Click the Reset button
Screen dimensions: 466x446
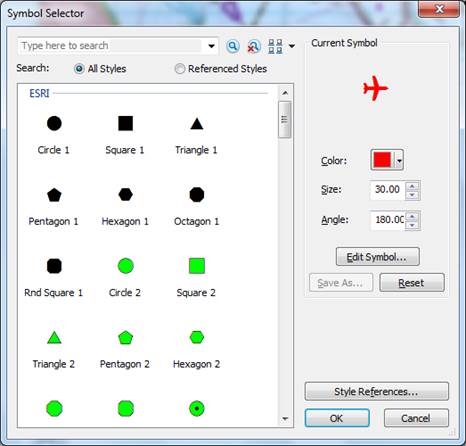[x=412, y=283]
